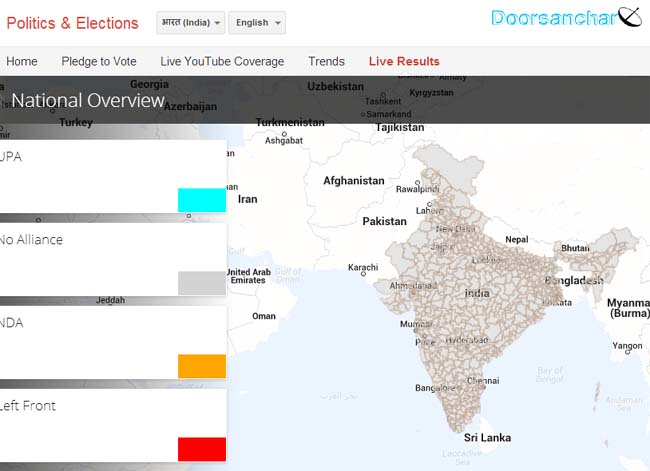Click the Doorsanchar logo

(566, 18)
